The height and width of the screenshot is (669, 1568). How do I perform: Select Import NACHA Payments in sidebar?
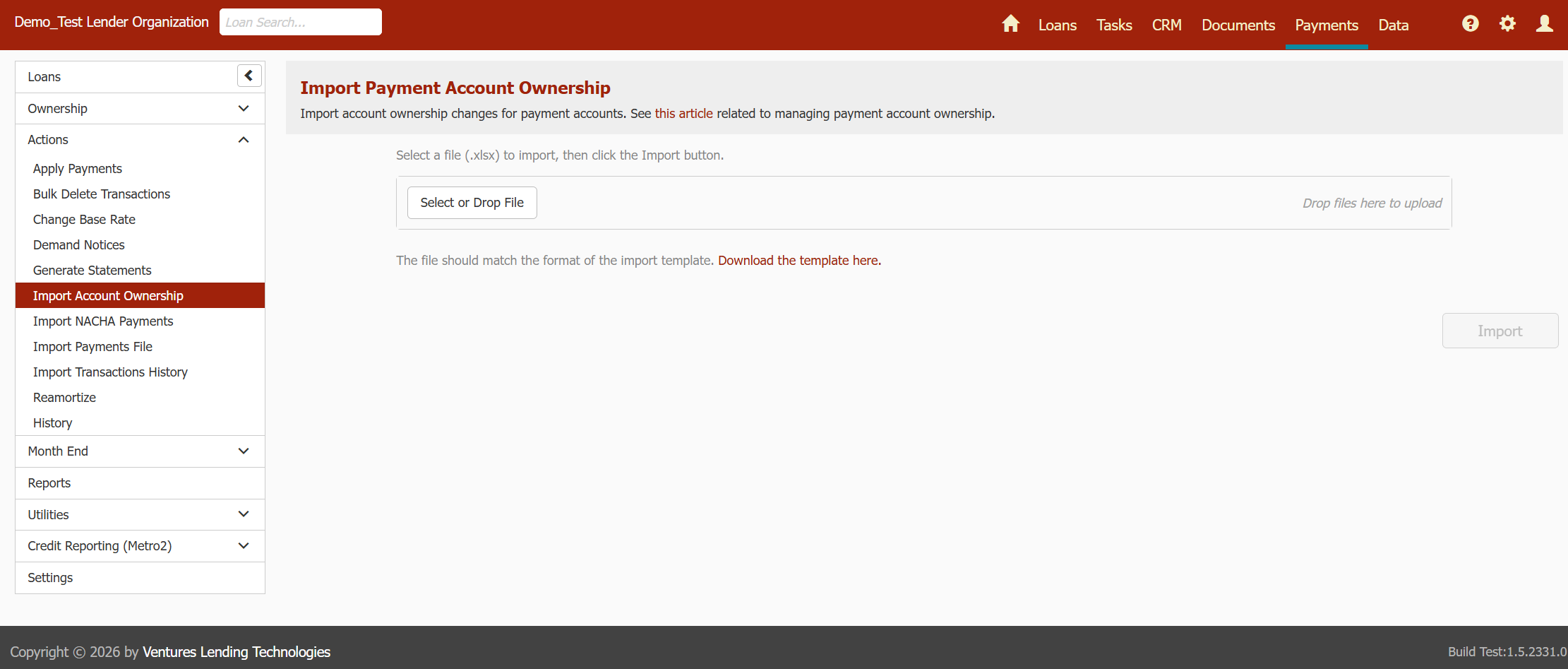click(x=103, y=321)
